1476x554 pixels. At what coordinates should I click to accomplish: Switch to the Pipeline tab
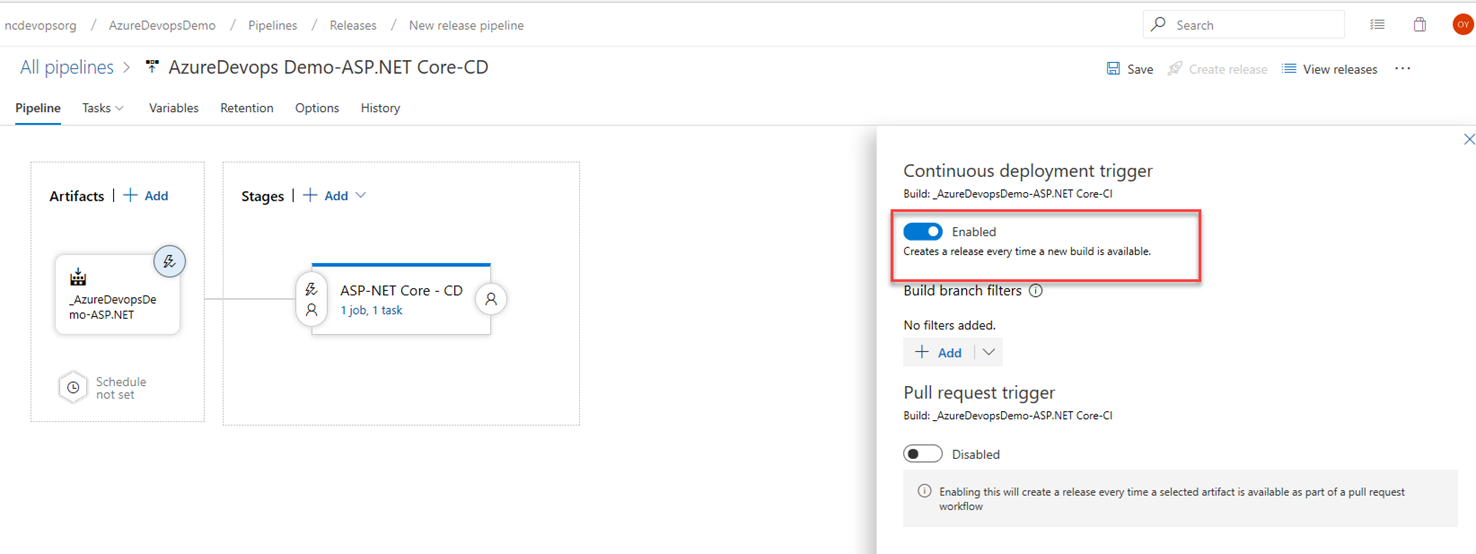click(38, 108)
